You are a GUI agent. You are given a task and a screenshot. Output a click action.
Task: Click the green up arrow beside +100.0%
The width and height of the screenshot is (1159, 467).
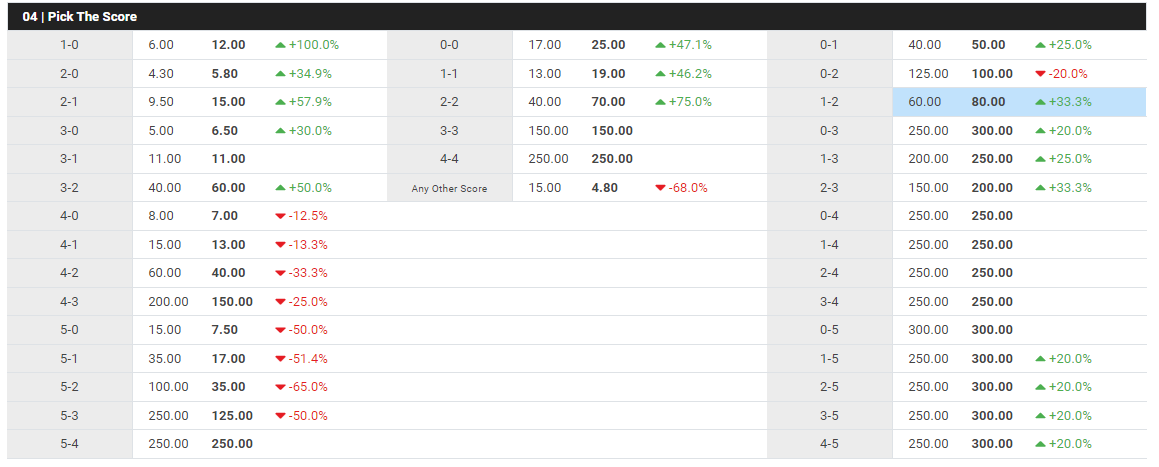279,45
